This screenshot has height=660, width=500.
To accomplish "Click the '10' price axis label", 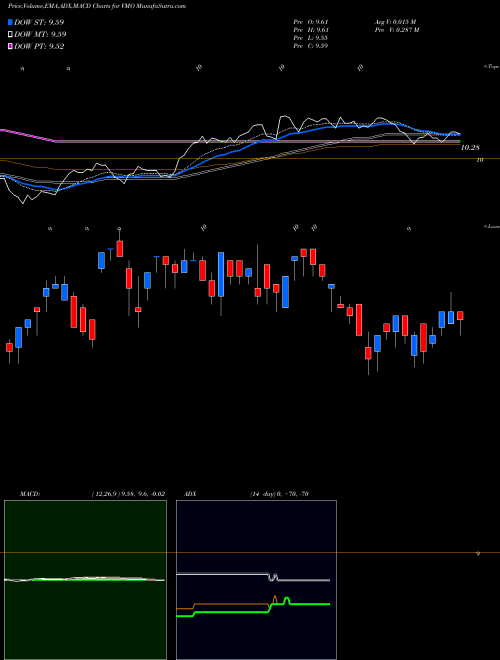I will (x=480, y=160).
